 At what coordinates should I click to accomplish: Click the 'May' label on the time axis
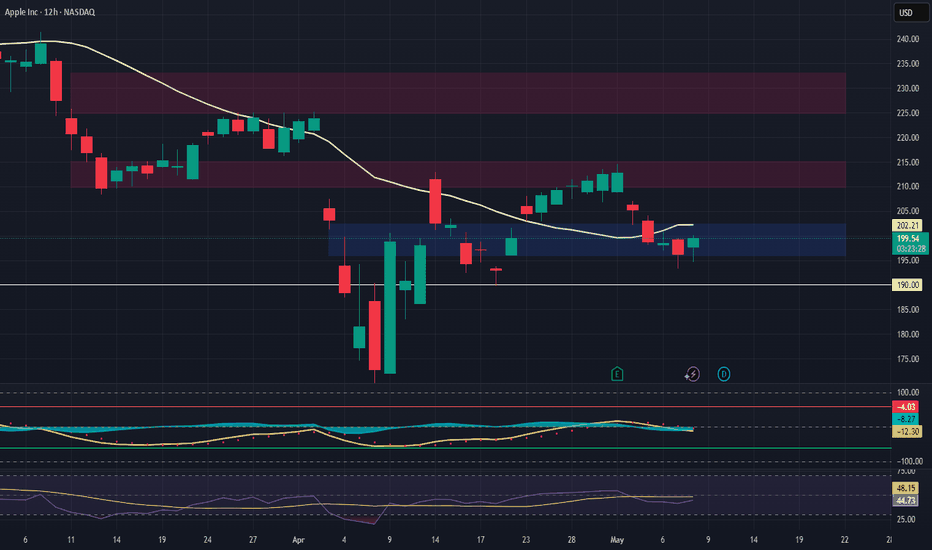point(617,540)
